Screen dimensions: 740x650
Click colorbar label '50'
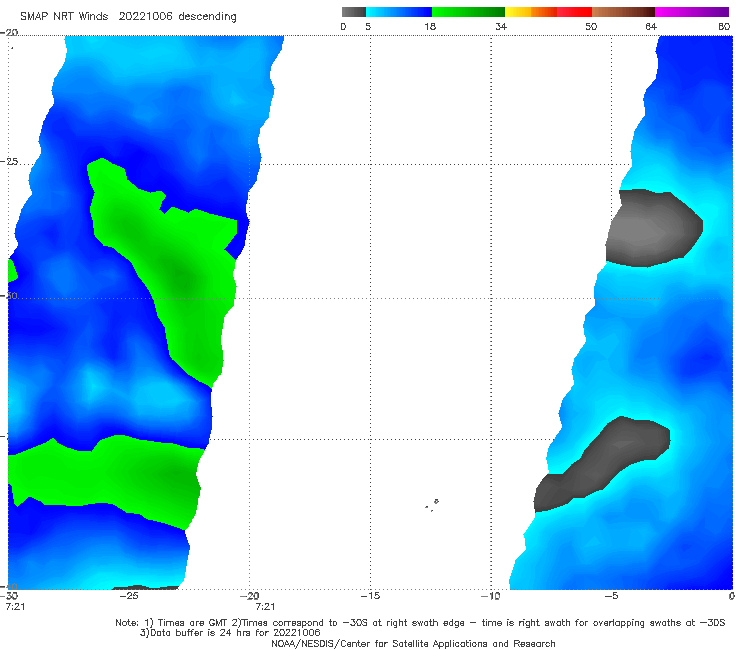coord(591,26)
